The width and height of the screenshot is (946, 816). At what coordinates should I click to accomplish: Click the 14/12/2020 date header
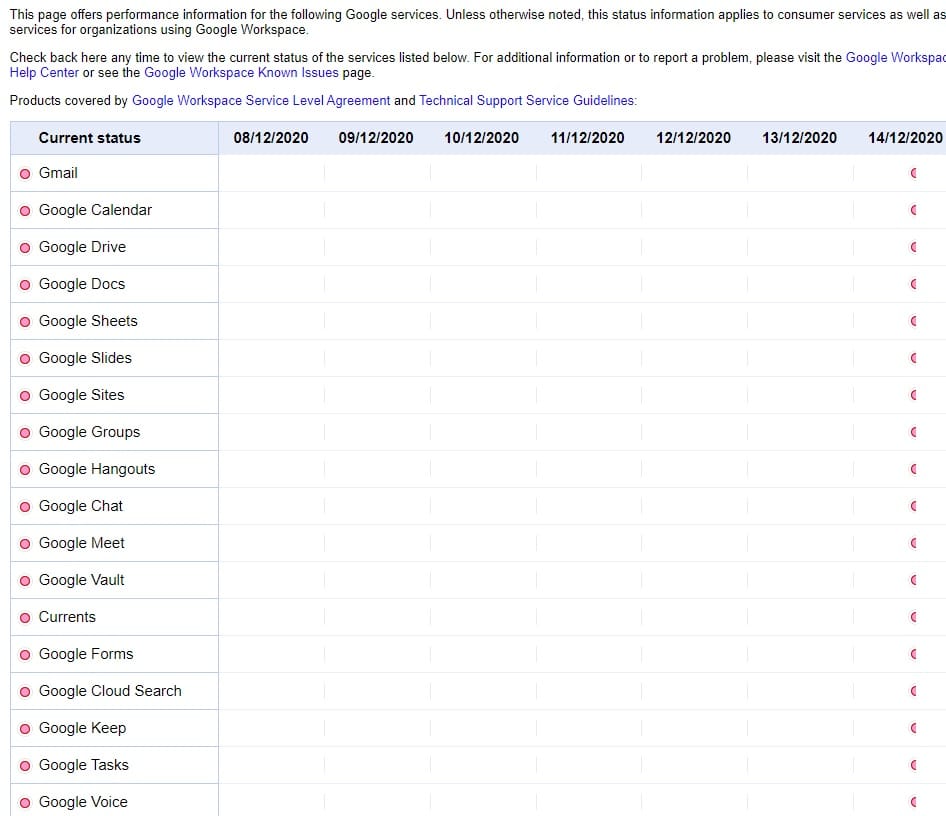(905, 138)
